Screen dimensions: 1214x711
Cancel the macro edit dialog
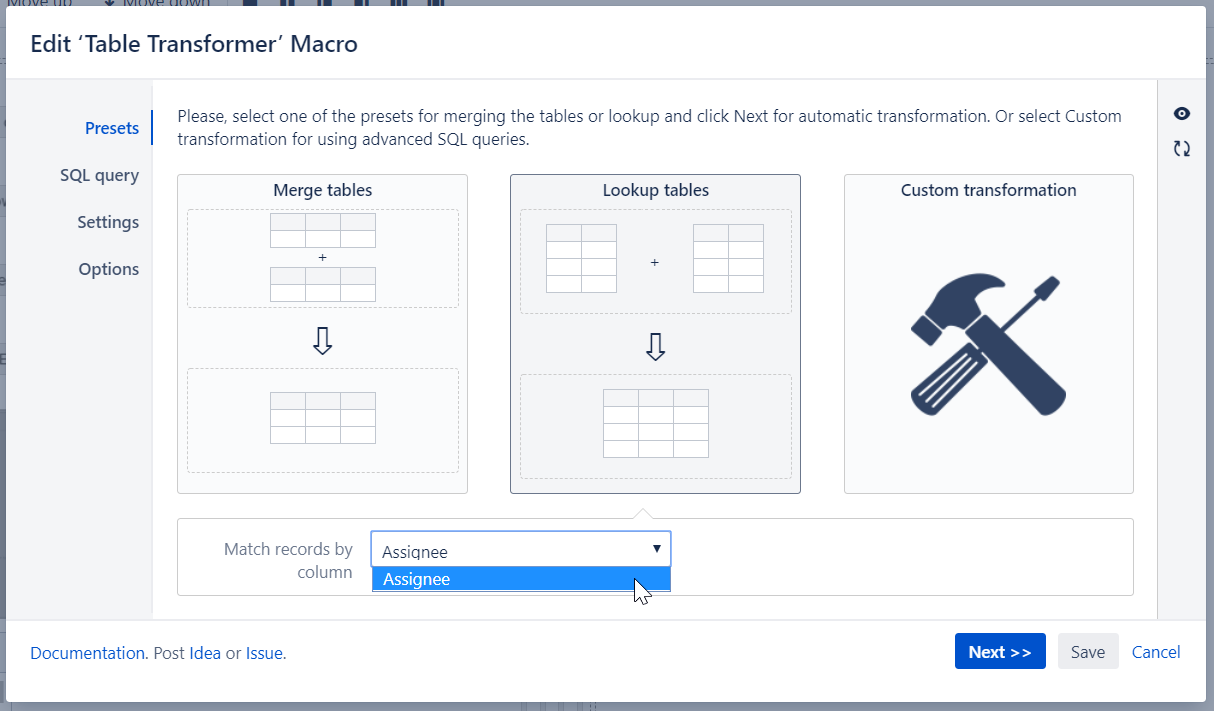pyautogui.click(x=1156, y=652)
